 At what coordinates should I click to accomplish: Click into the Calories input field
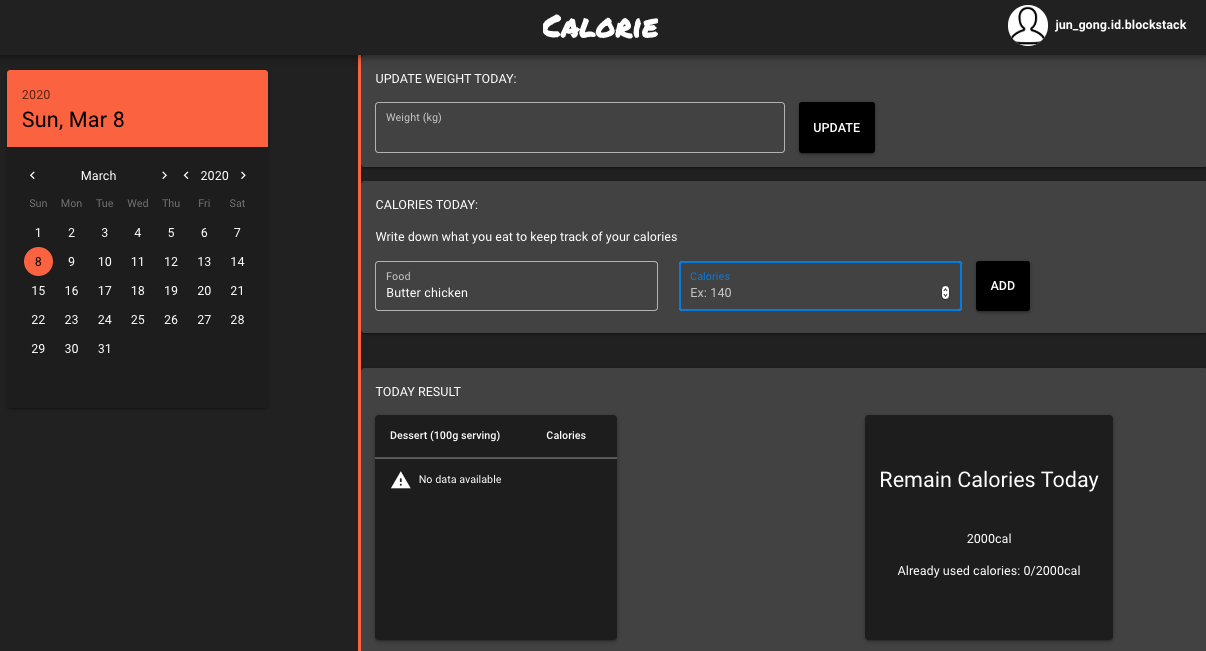pyautogui.click(x=810, y=292)
